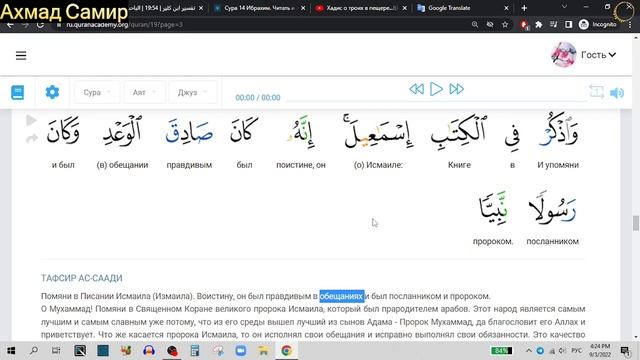Viewport: 640px width, 360px height.
Task: Open the notification center icon
Action: click(624, 351)
